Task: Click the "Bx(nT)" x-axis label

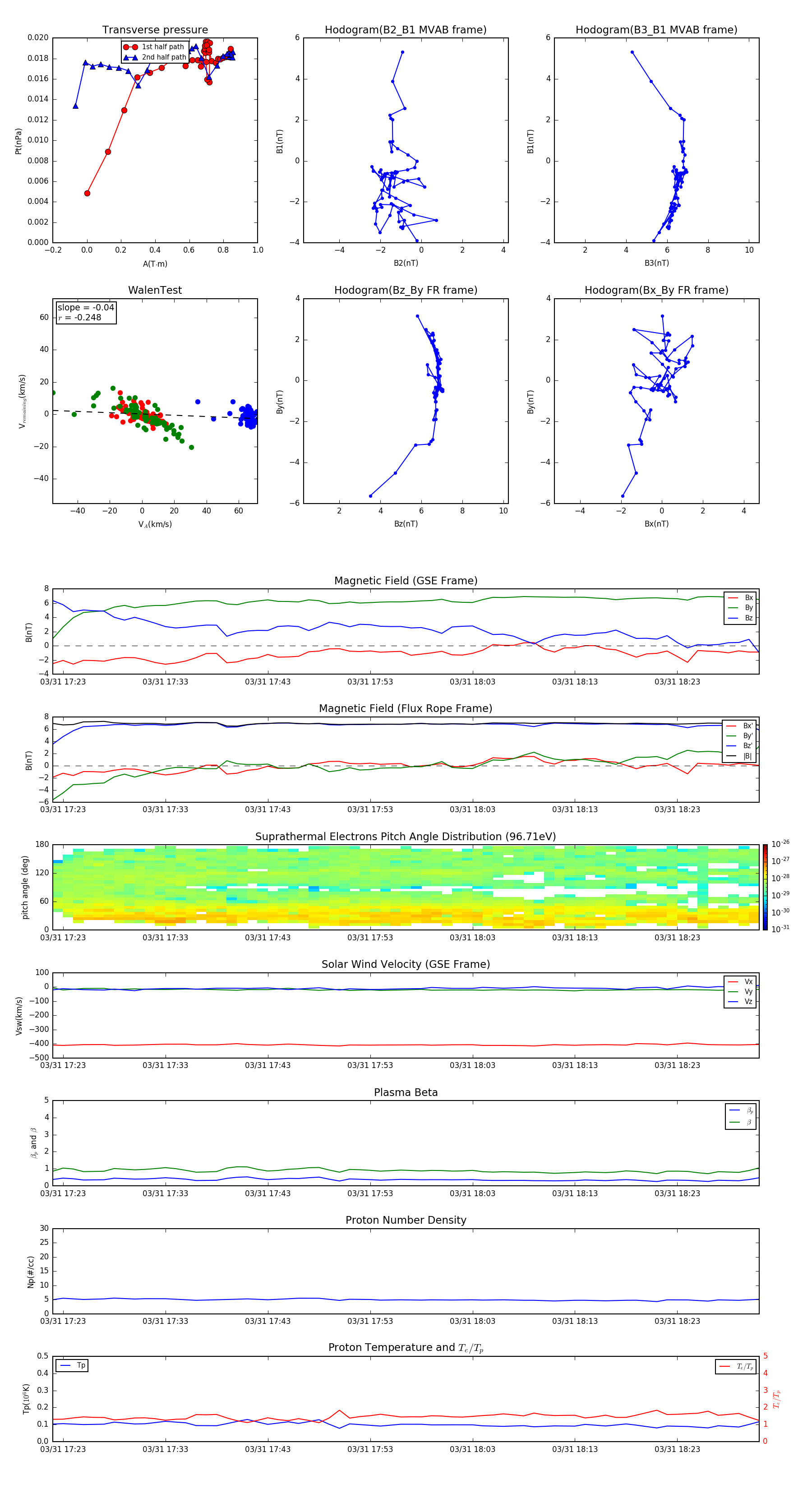Action: click(656, 524)
